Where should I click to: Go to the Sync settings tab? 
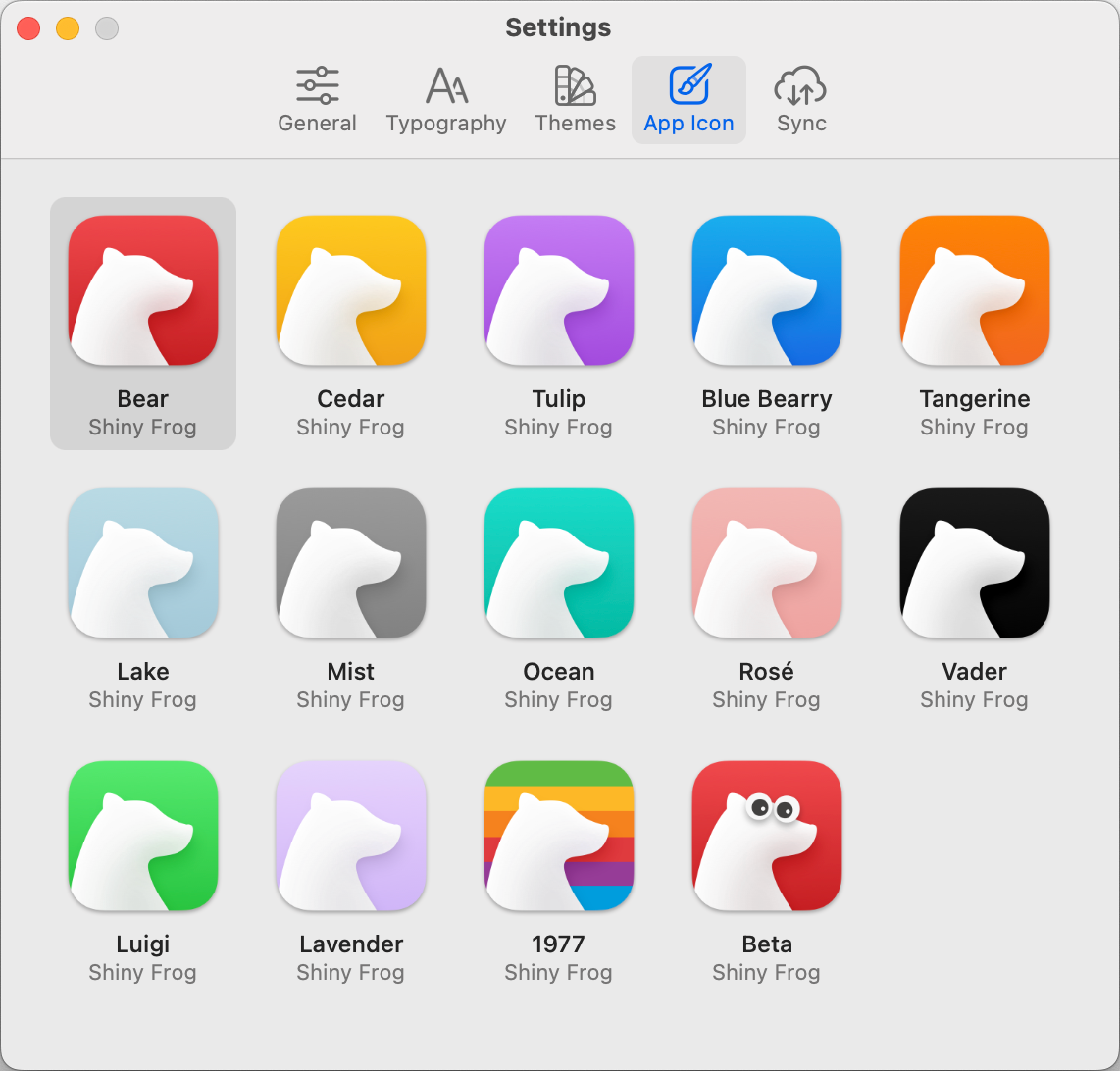tap(801, 100)
